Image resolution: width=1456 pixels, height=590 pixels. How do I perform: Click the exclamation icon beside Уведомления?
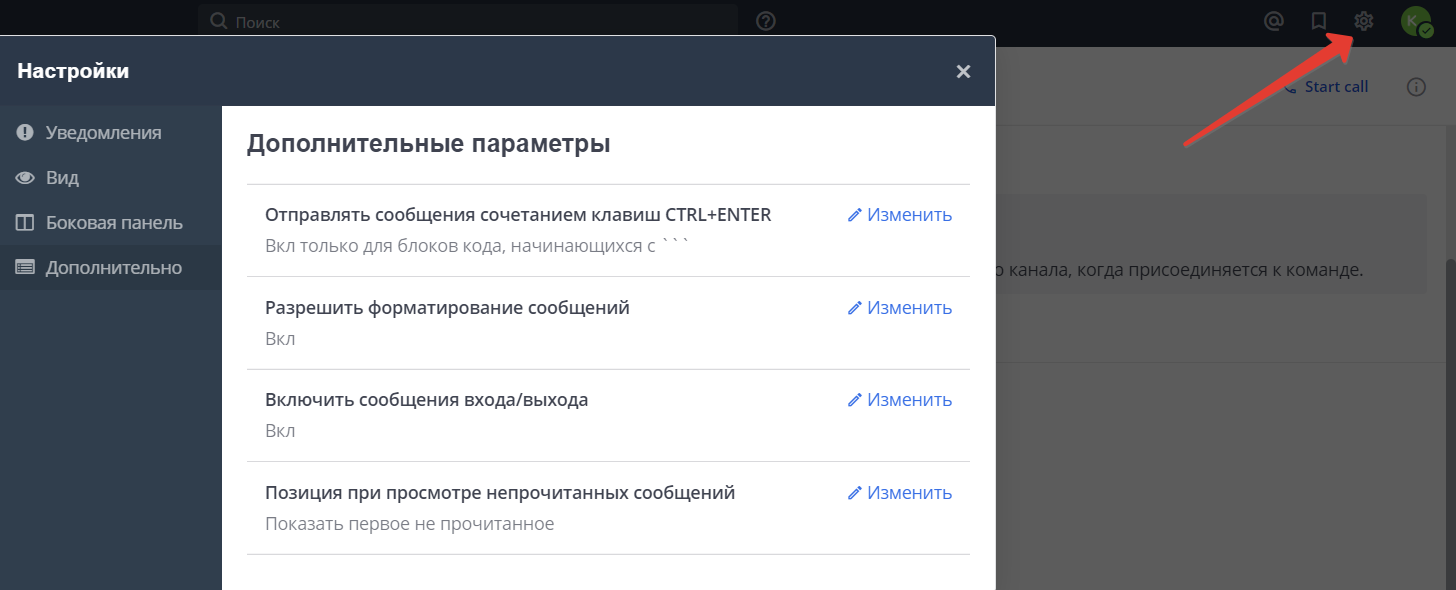(23, 132)
